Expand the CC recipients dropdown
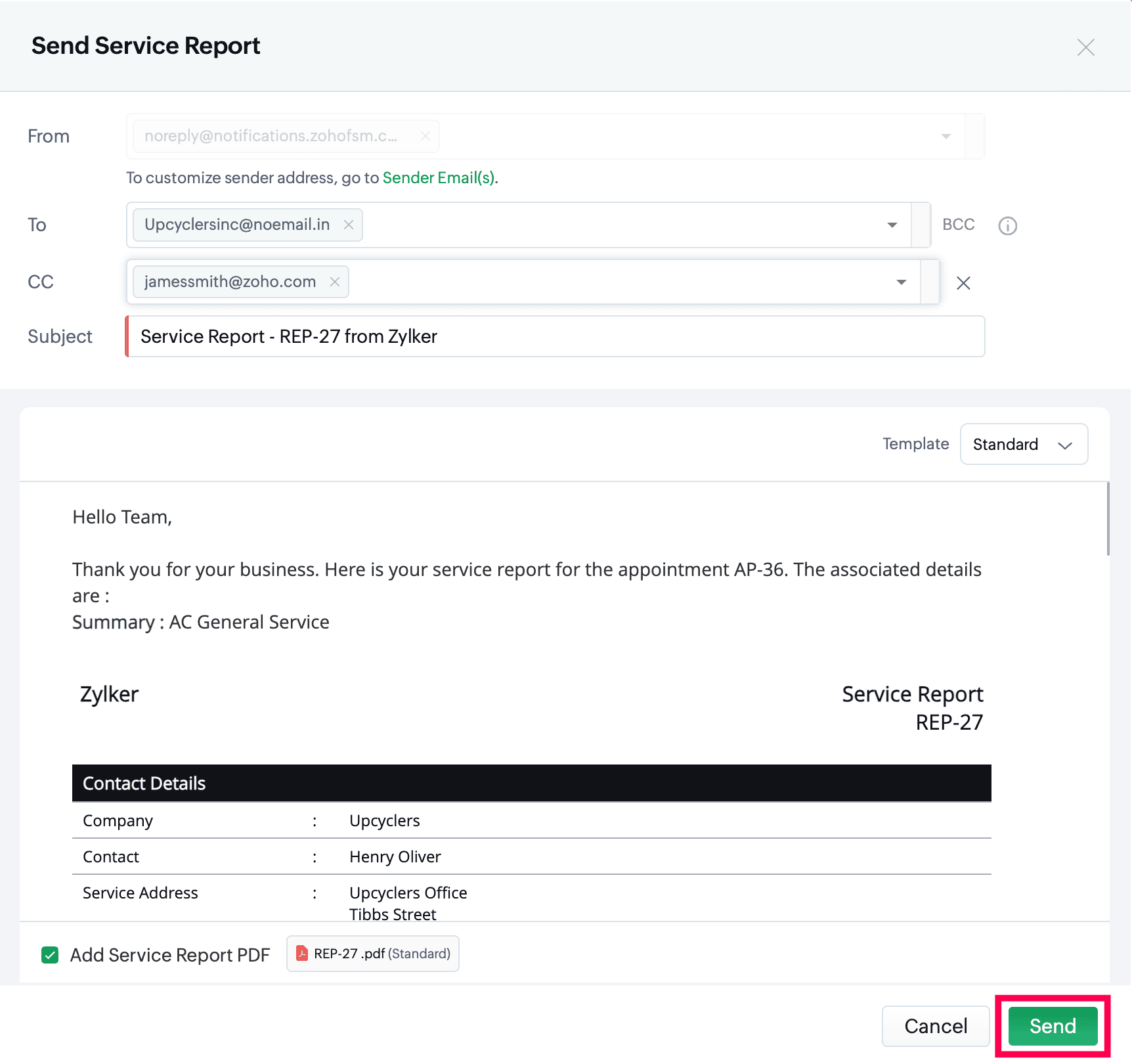Viewport: 1132px width, 1064px height. pyautogui.click(x=901, y=282)
